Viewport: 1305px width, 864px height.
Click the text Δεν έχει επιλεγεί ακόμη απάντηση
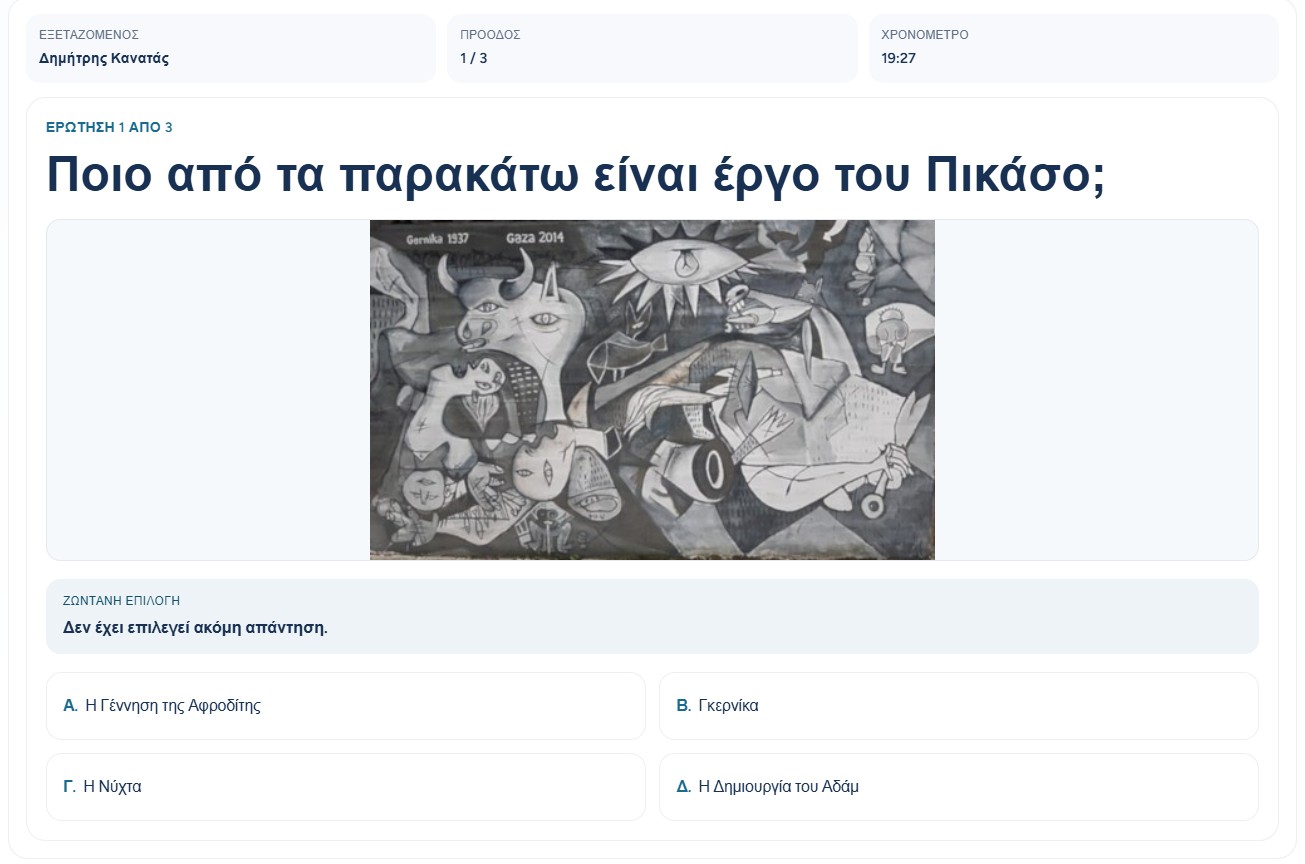[195, 628]
